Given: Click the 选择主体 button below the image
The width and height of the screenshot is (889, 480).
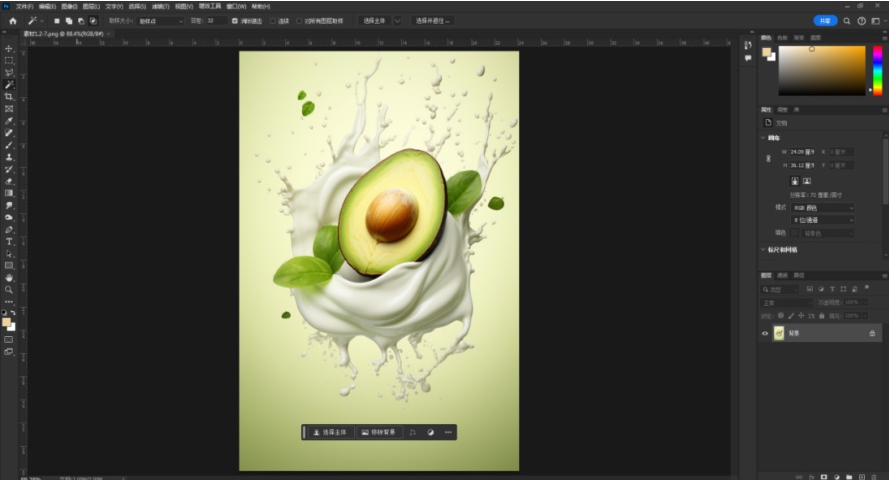Looking at the screenshot, I should (329, 432).
